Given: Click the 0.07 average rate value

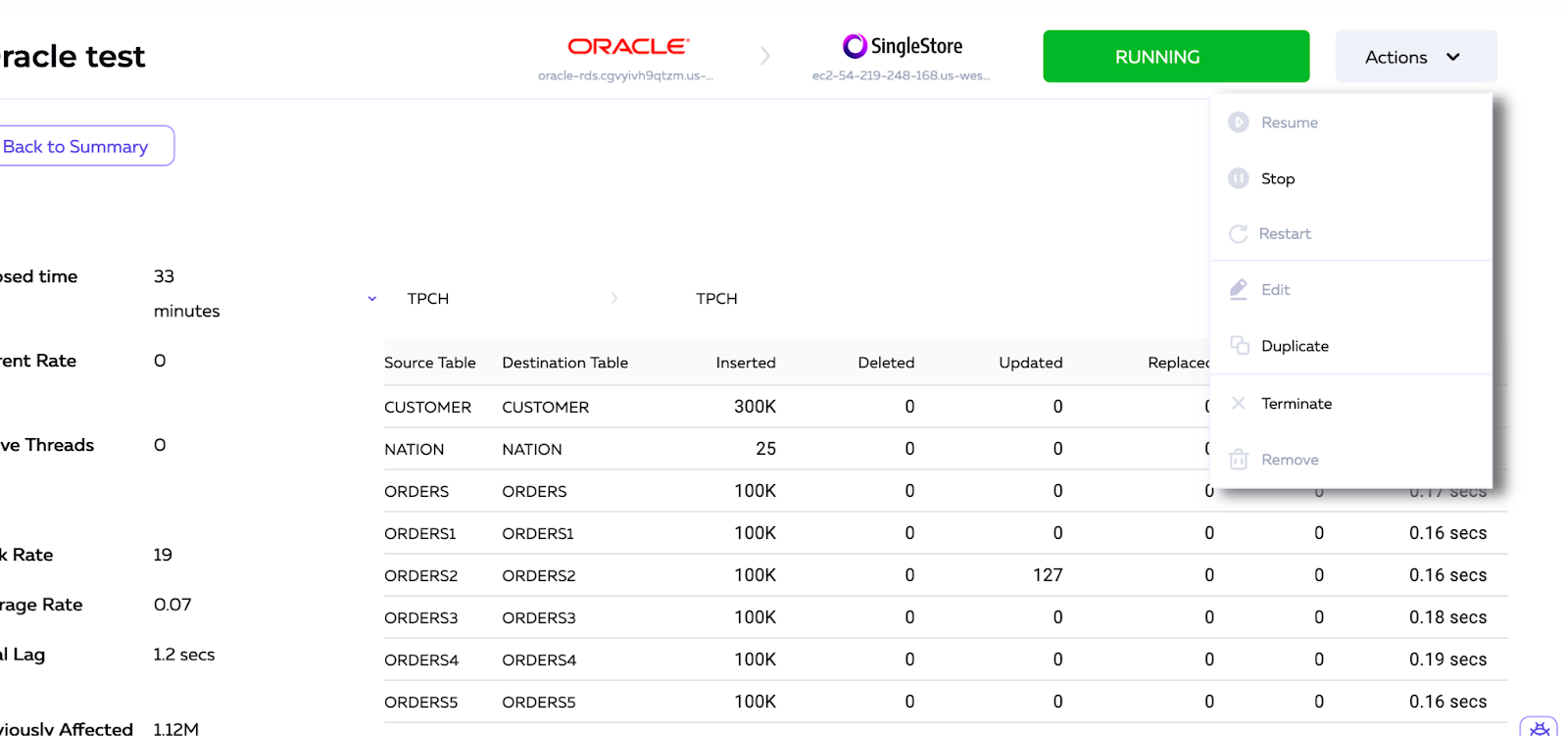Looking at the screenshot, I should pos(172,605).
